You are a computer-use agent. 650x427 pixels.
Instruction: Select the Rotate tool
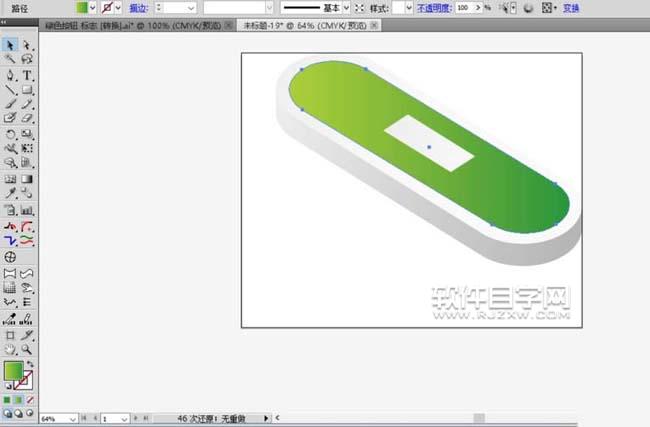tap(10, 134)
